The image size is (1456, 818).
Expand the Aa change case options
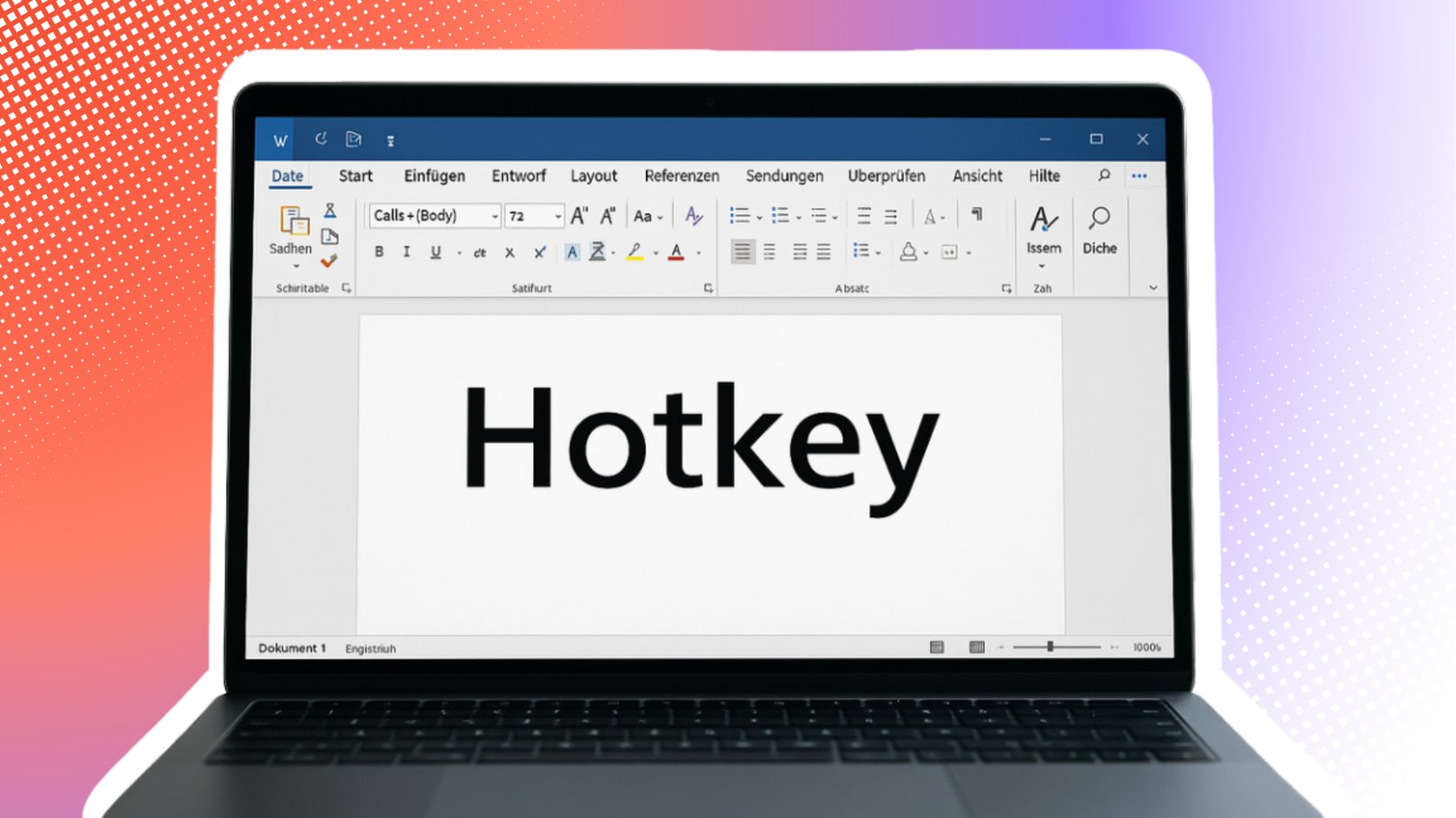[647, 216]
